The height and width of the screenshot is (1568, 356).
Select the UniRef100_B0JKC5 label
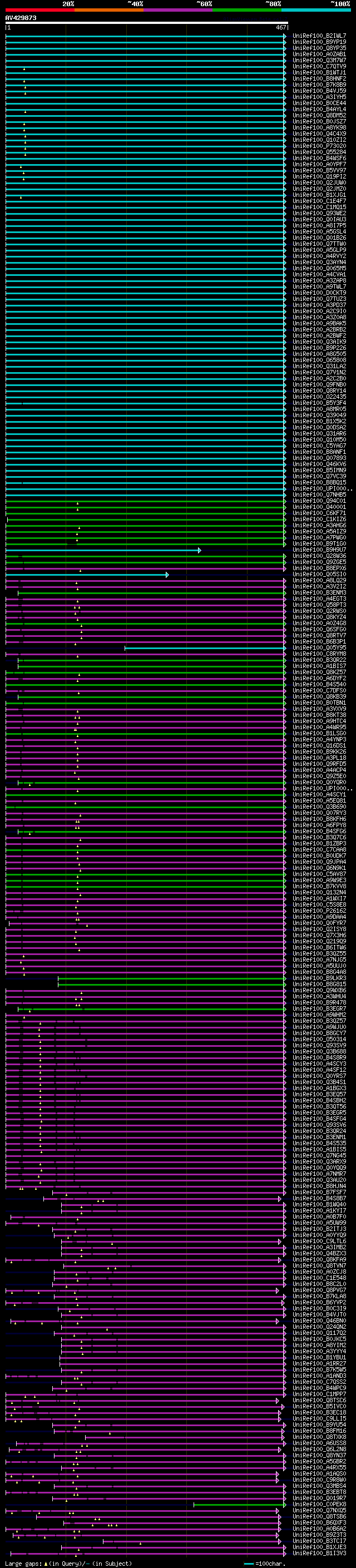coord(319,1339)
